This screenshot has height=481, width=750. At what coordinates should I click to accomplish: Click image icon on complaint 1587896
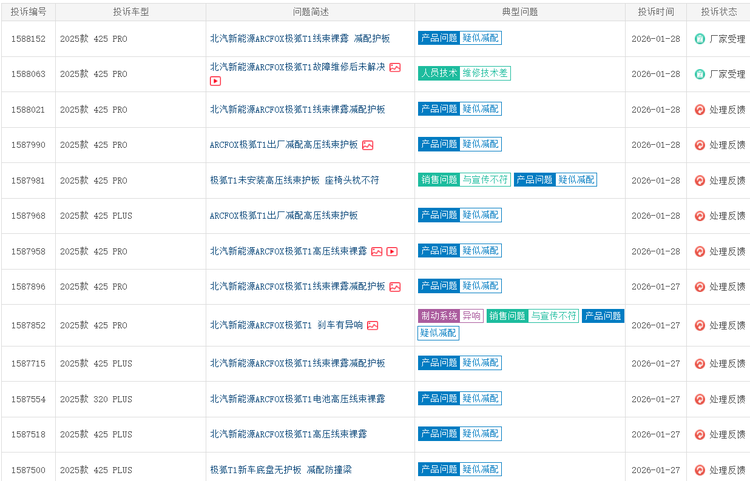(x=395, y=287)
